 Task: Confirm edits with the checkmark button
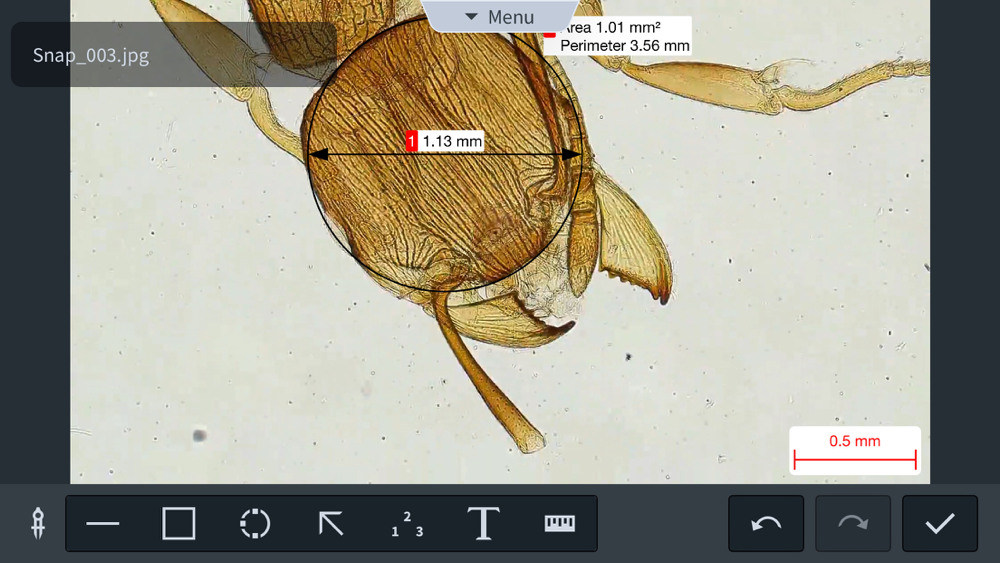click(939, 523)
